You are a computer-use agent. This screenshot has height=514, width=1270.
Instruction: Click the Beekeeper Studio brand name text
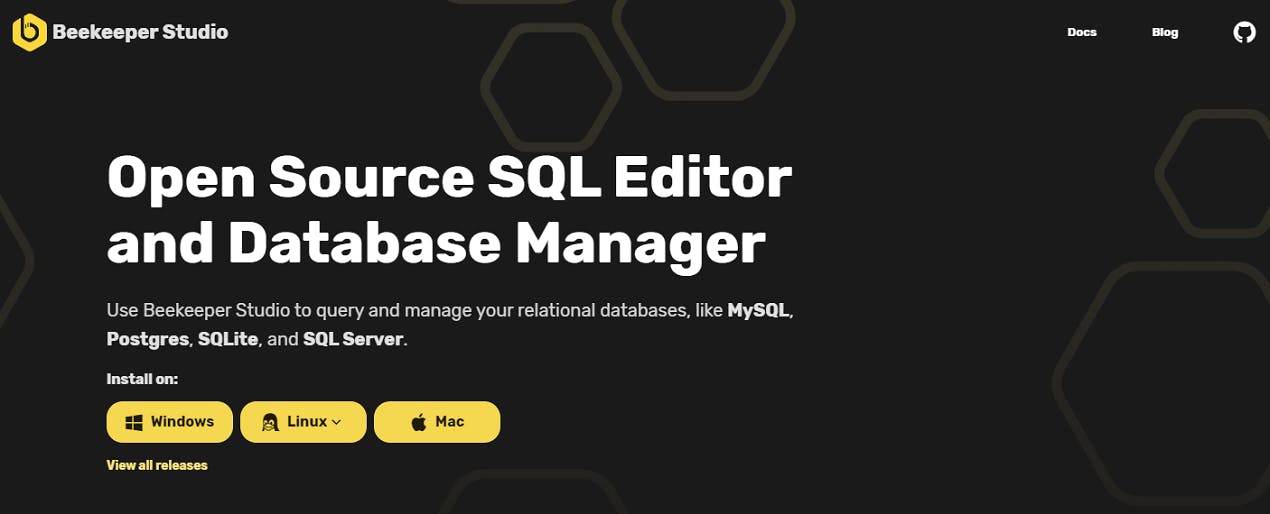point(140,32)
